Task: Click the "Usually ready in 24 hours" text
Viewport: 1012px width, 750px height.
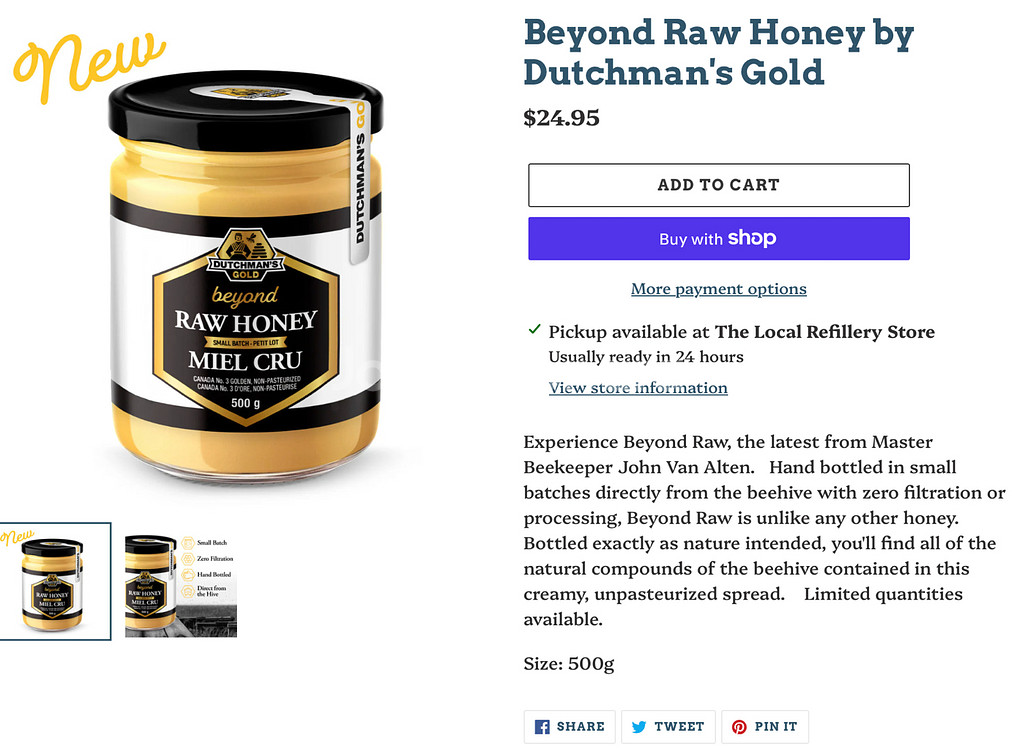Action: click(x=646, y=357)
